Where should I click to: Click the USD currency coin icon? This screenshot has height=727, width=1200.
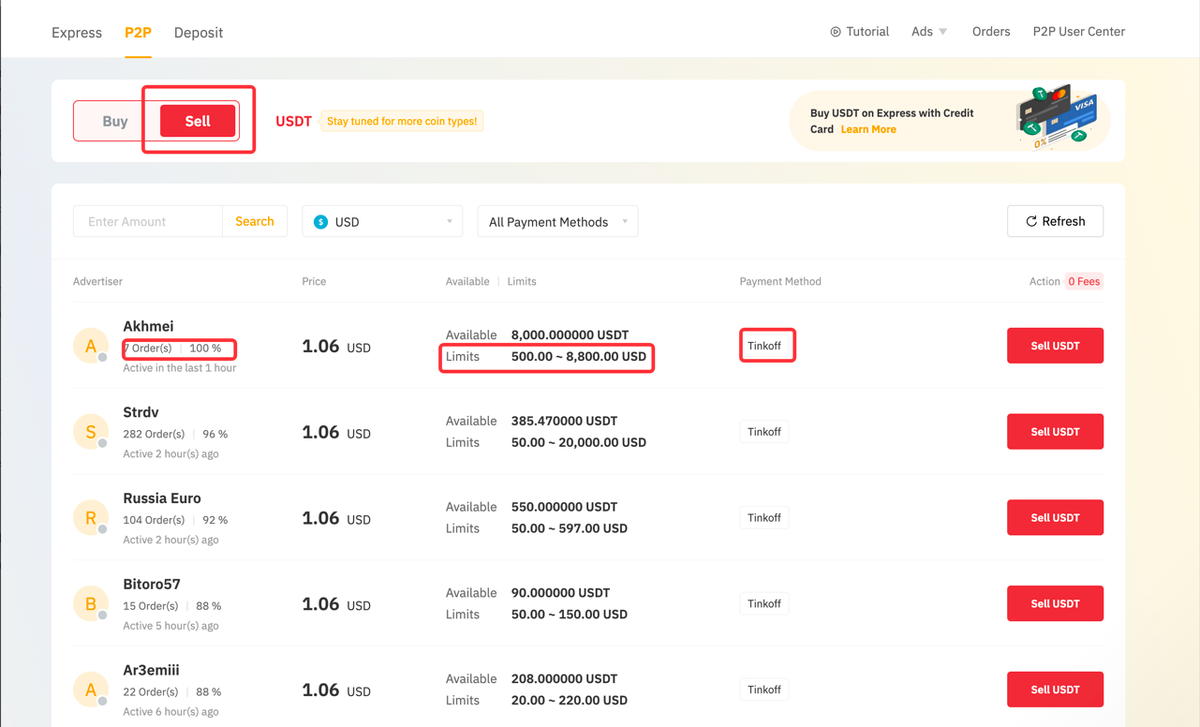tap(321, 222)
